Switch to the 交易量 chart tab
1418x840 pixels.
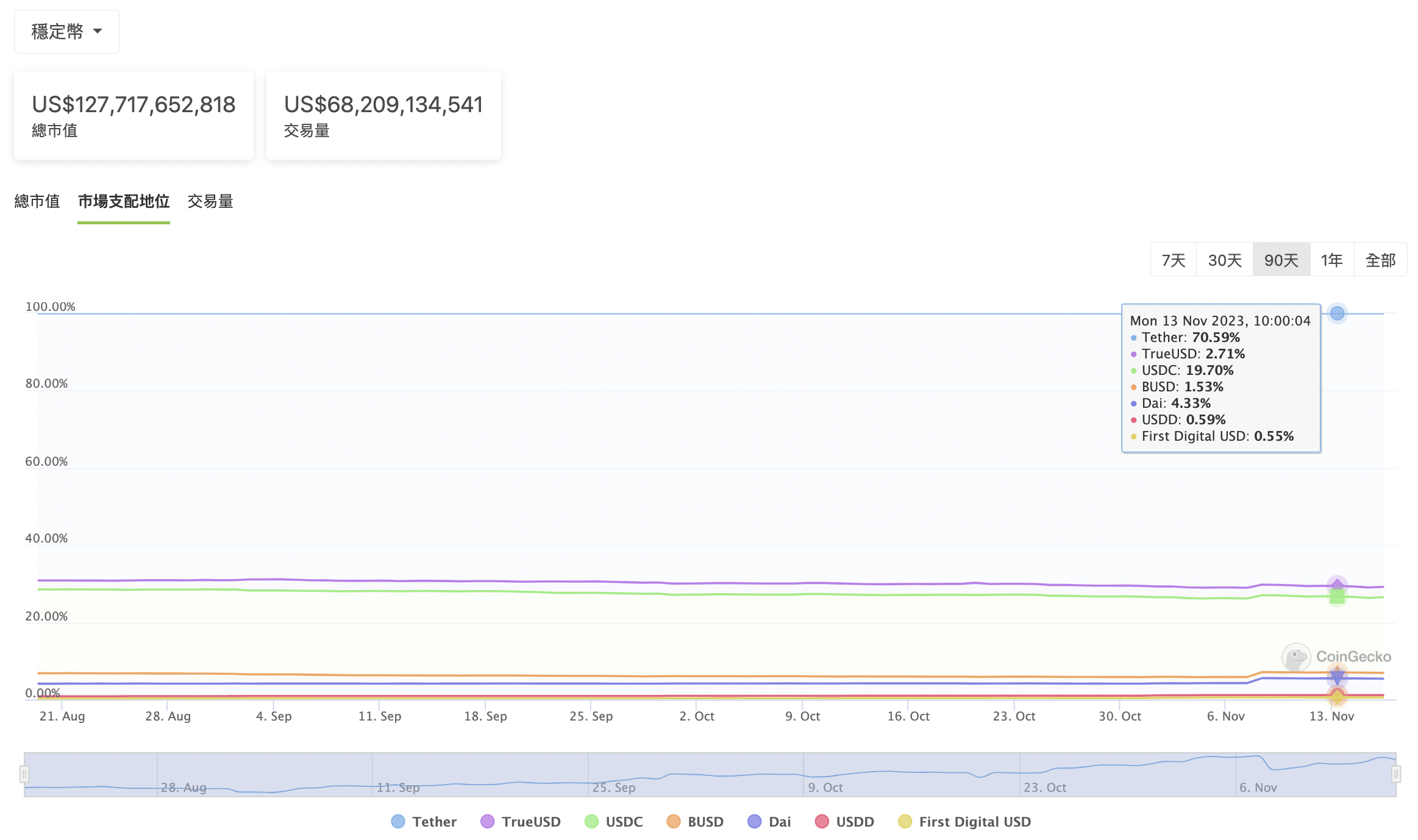tap(210, 201)
